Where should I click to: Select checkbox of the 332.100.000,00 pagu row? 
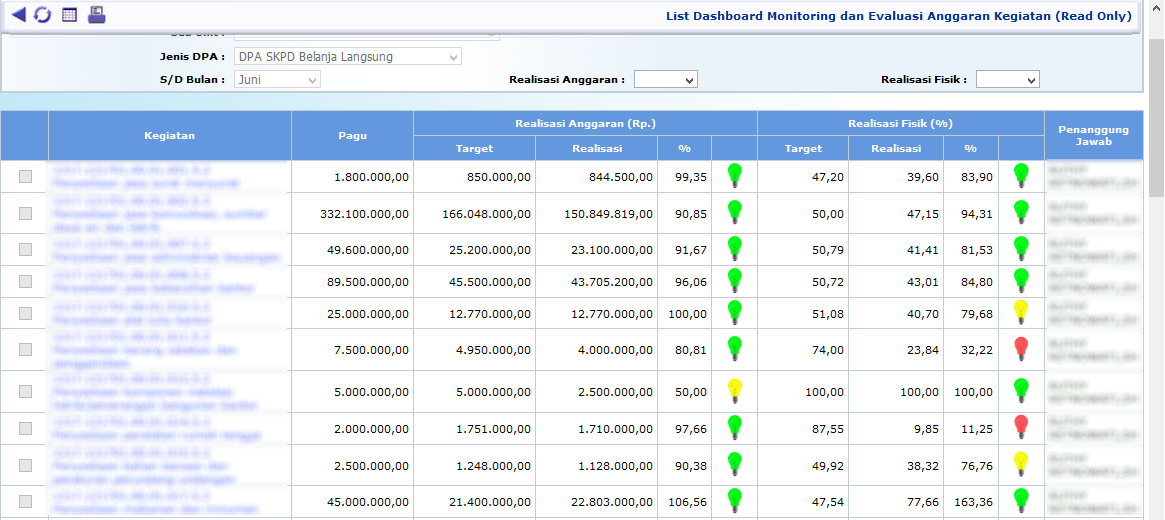25,213
